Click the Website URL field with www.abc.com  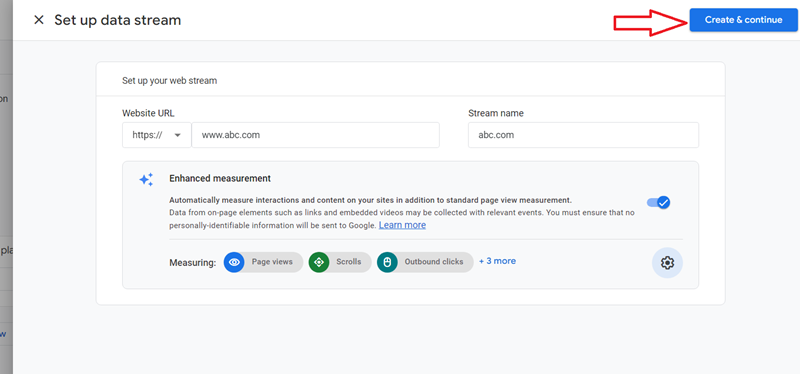(x=315, y=135)
